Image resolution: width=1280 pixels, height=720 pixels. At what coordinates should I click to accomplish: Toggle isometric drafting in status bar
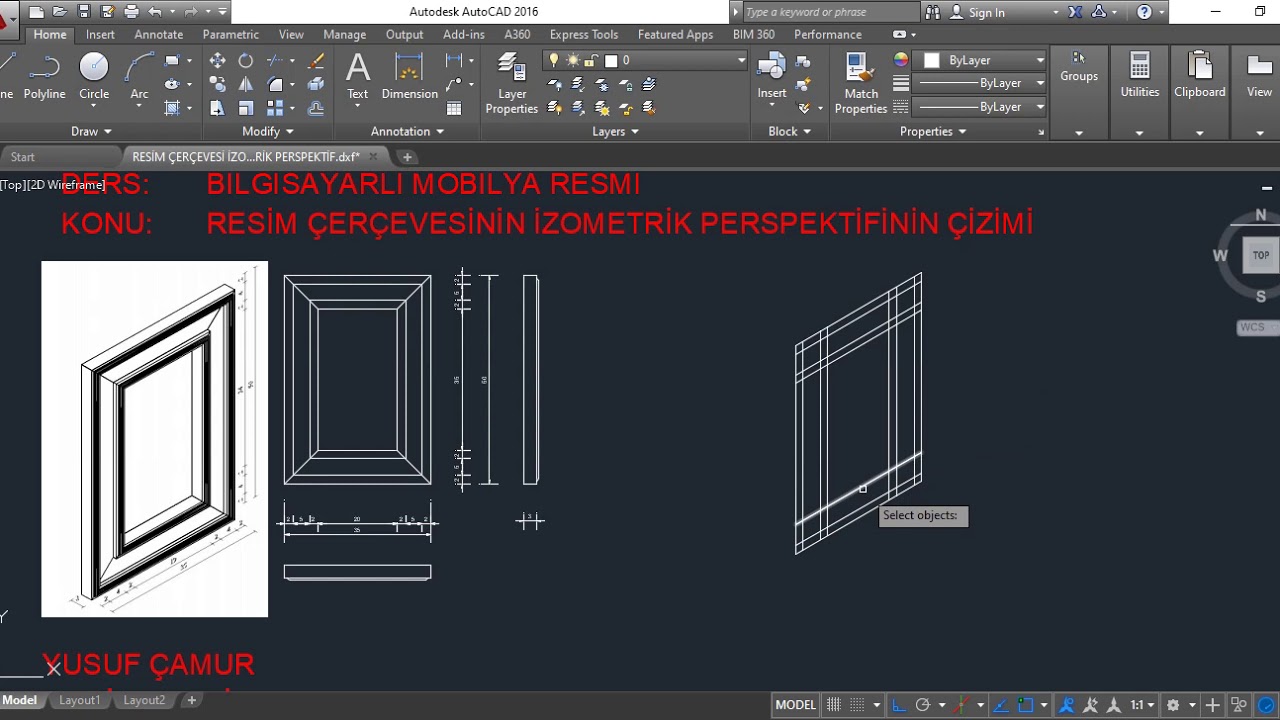[x=962, y=705]
